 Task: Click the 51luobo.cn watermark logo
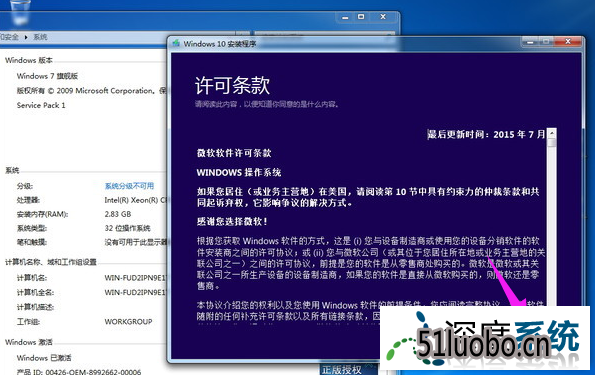(x=485, y=338)
